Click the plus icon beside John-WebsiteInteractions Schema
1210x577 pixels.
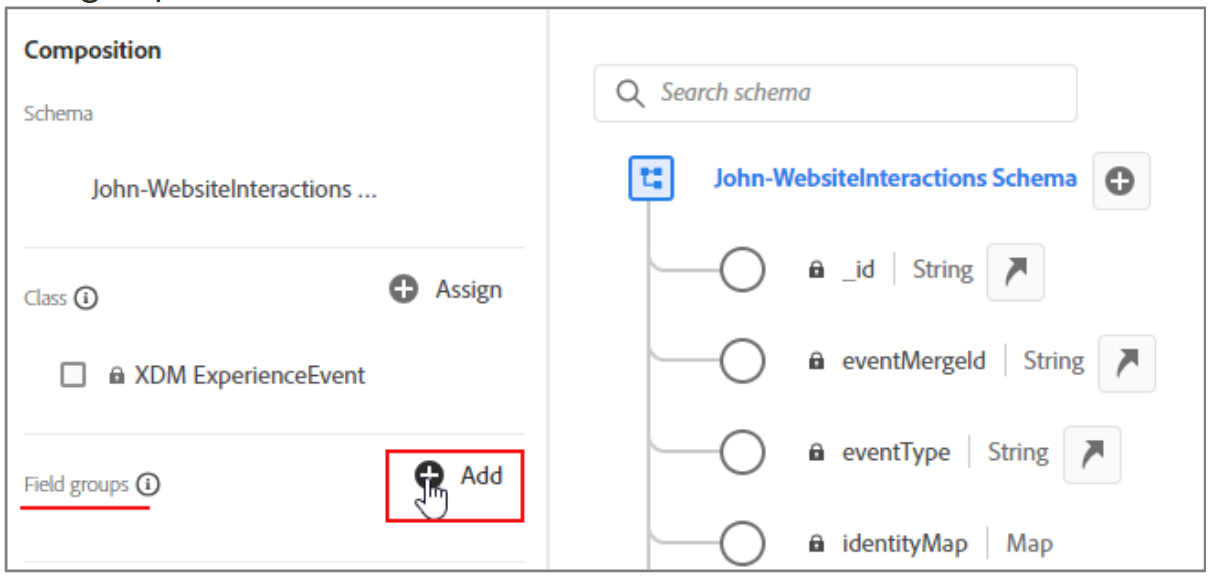(x=1121, y=181)
